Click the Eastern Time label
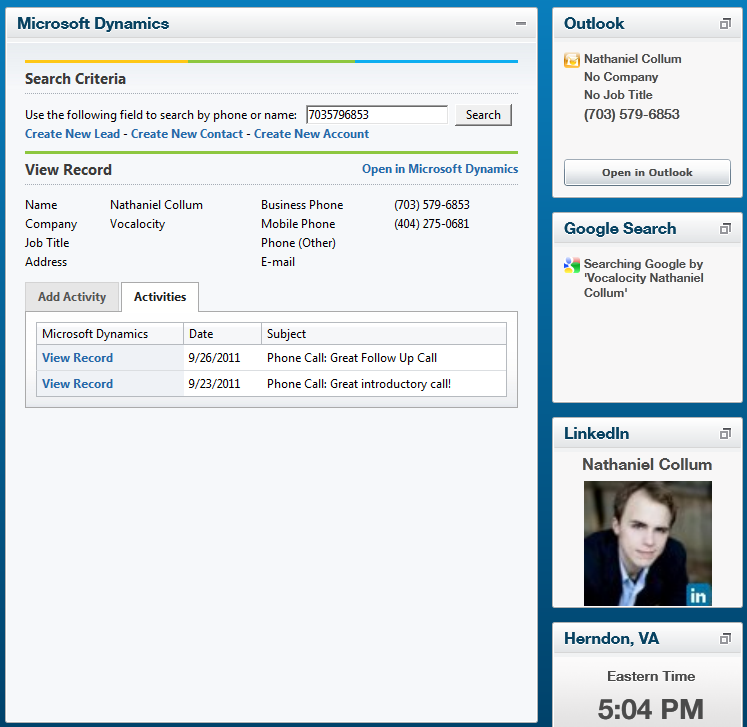 (651, 676)
